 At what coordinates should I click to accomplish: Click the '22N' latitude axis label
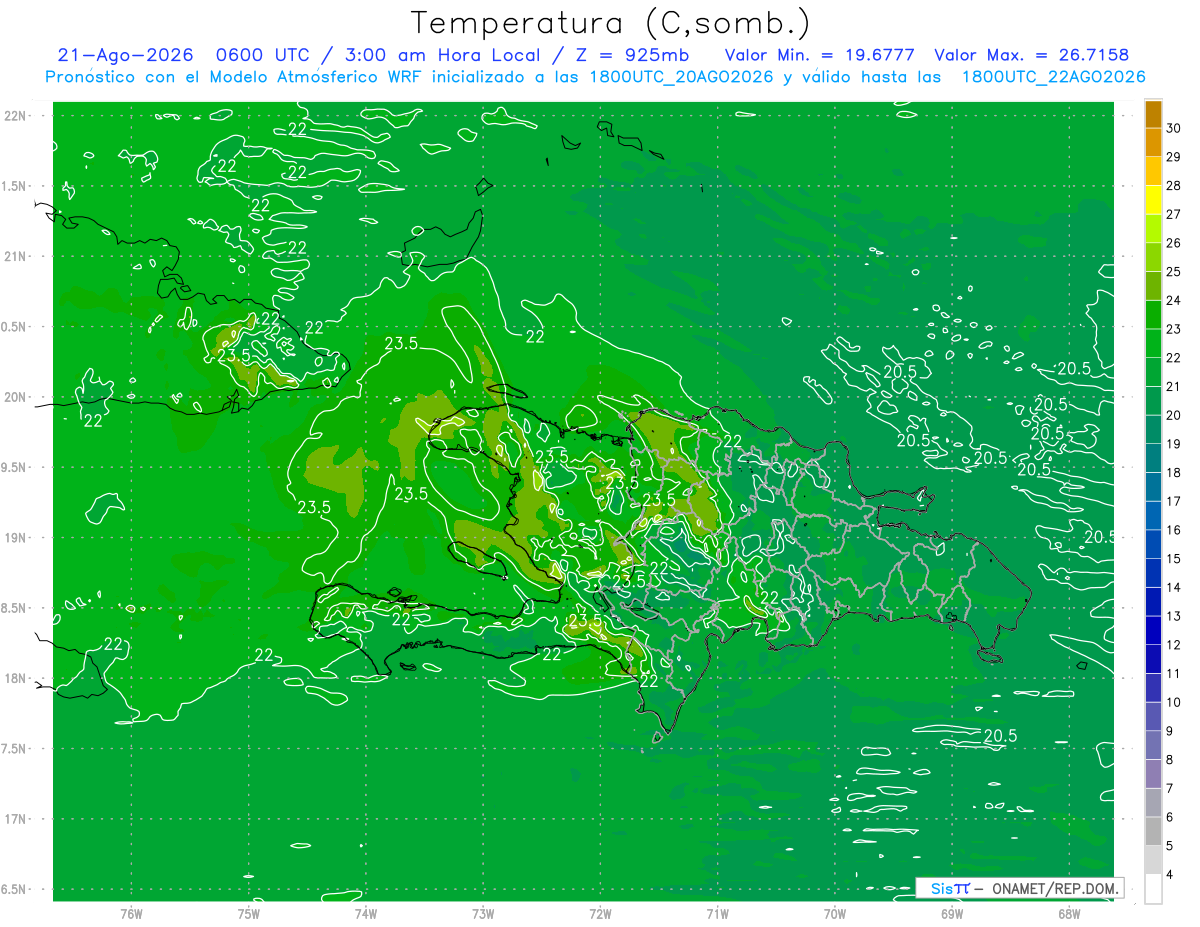[17, 116]
